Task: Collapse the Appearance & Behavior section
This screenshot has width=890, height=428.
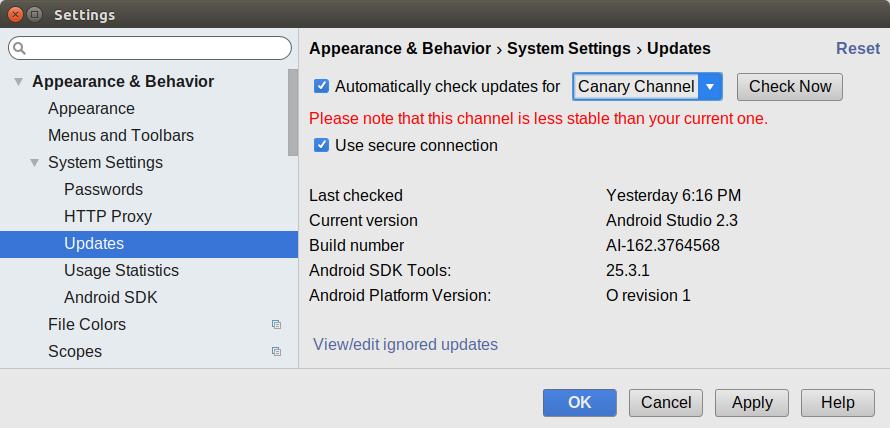Action: tap(18, 82)
